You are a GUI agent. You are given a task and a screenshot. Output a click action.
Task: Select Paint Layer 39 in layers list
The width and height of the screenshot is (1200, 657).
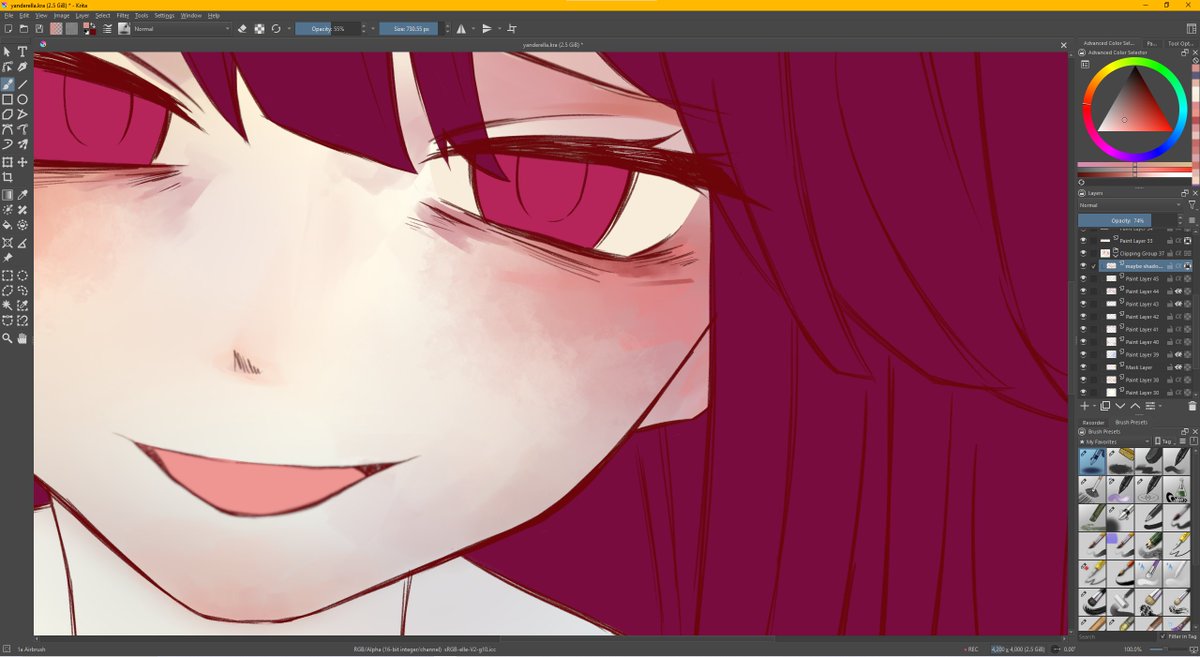click(x=1141, y=354)
